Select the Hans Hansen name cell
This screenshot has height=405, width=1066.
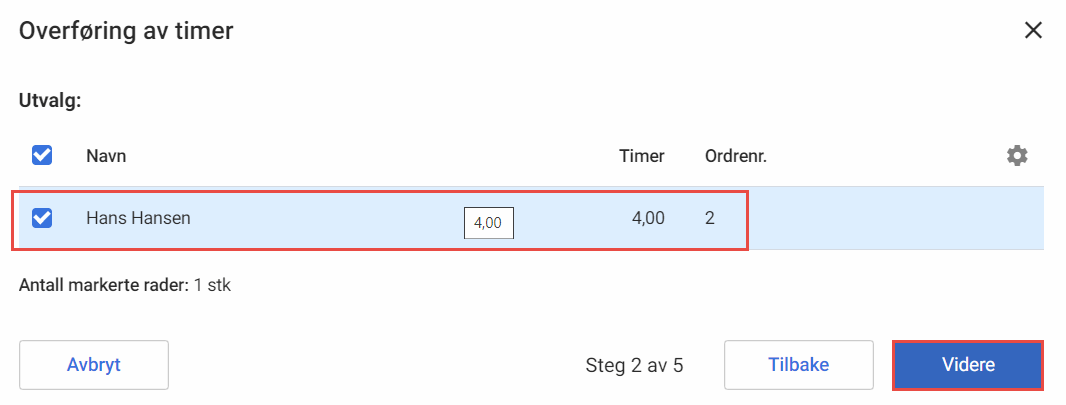click(x=139, y=218)
